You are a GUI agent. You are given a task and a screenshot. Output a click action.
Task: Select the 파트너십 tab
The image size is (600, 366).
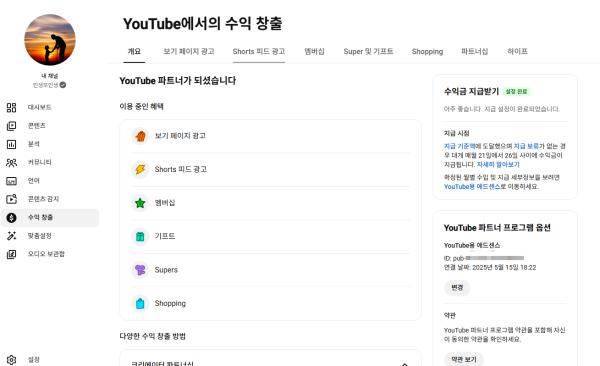coord(474,51)
